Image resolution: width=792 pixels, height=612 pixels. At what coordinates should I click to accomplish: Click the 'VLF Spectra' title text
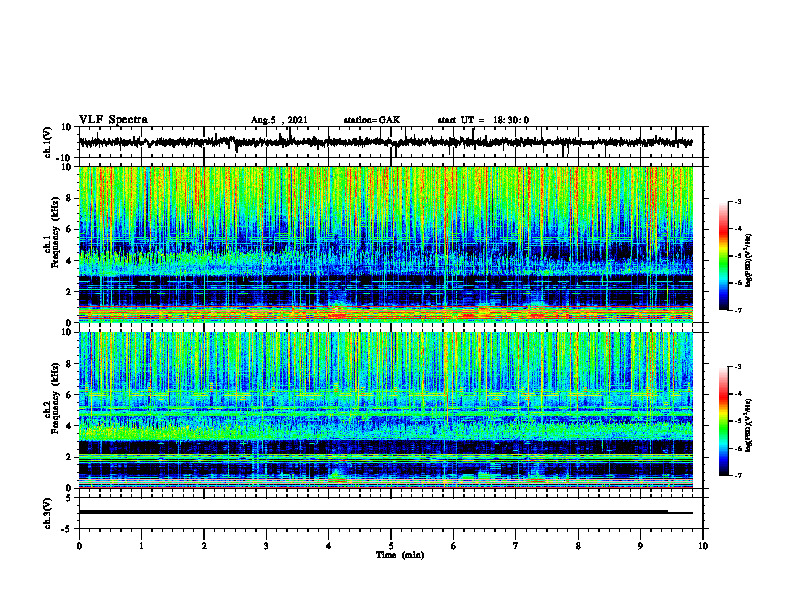(x=113, y=120)
